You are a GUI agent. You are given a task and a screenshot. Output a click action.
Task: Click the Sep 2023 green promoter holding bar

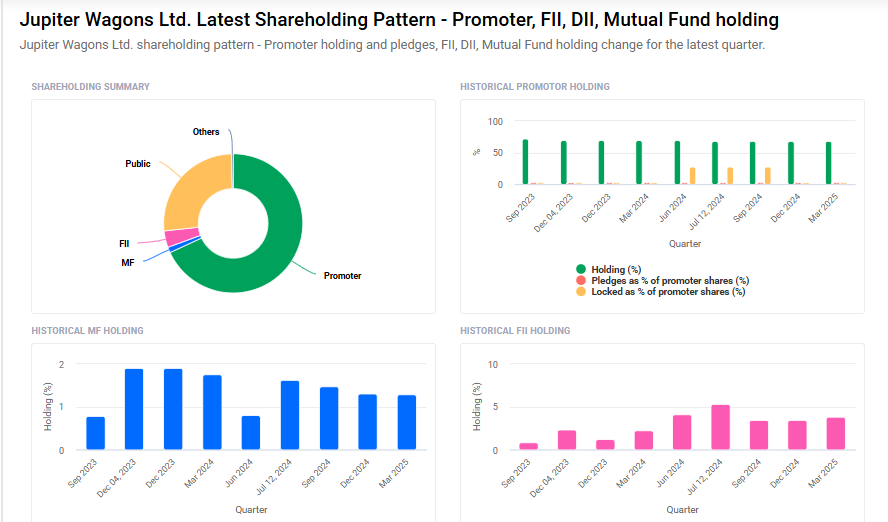pos(526,162)
